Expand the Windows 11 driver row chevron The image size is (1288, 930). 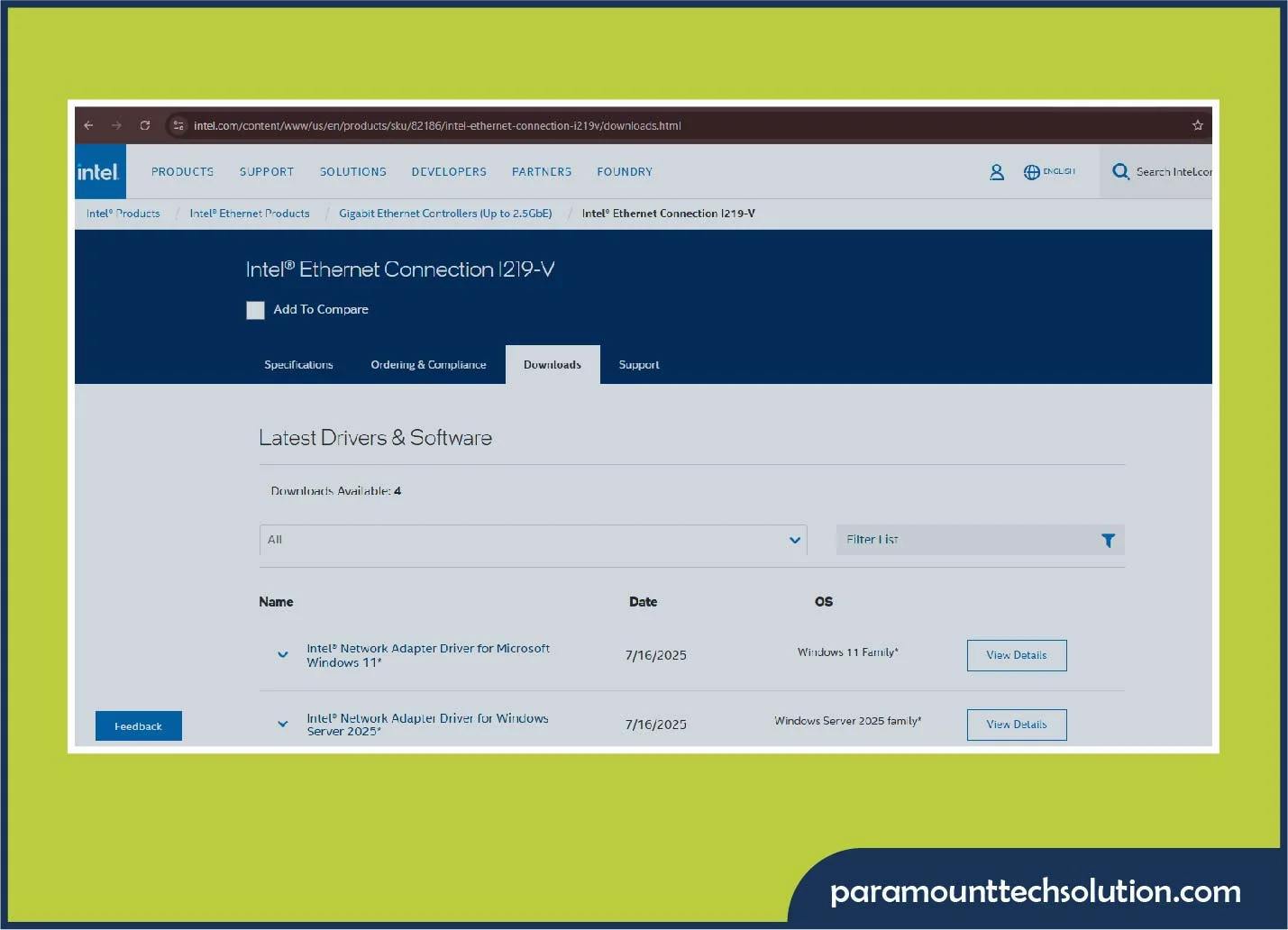[283, 655]
